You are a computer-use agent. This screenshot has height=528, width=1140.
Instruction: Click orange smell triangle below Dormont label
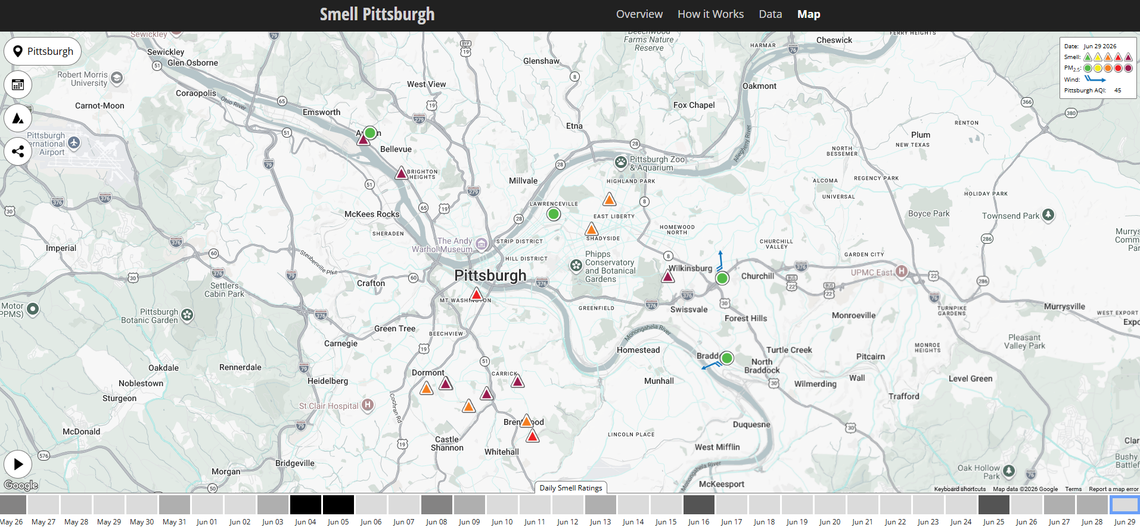pos(427,388)
